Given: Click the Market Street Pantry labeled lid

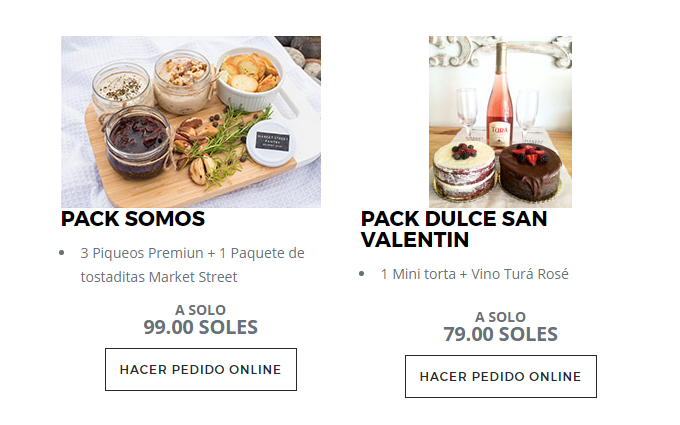Looking at the screenshot, I should (x=271, y=143).
